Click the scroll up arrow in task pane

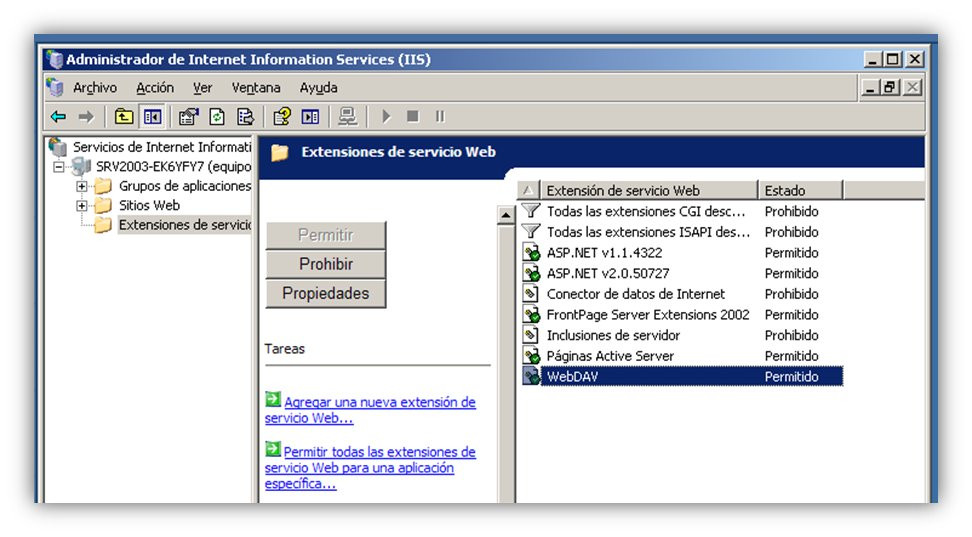(x=506, y=215)
